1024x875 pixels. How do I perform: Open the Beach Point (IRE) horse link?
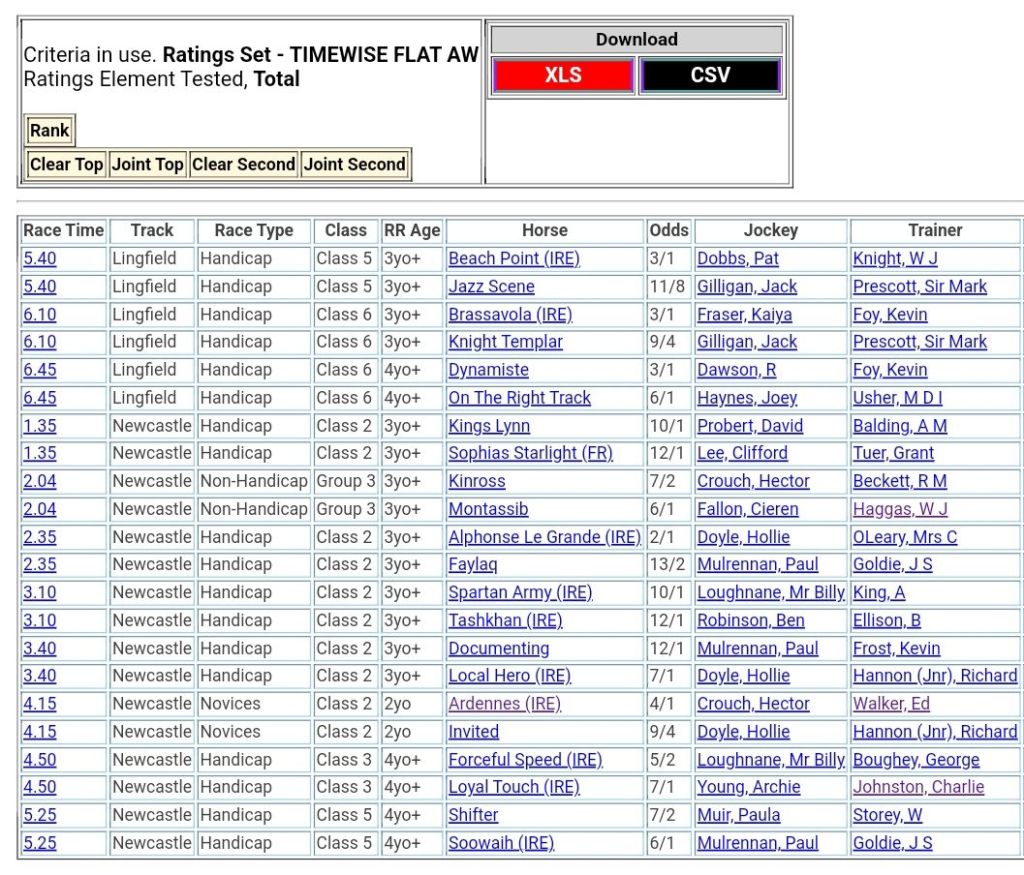coord(513,259)
